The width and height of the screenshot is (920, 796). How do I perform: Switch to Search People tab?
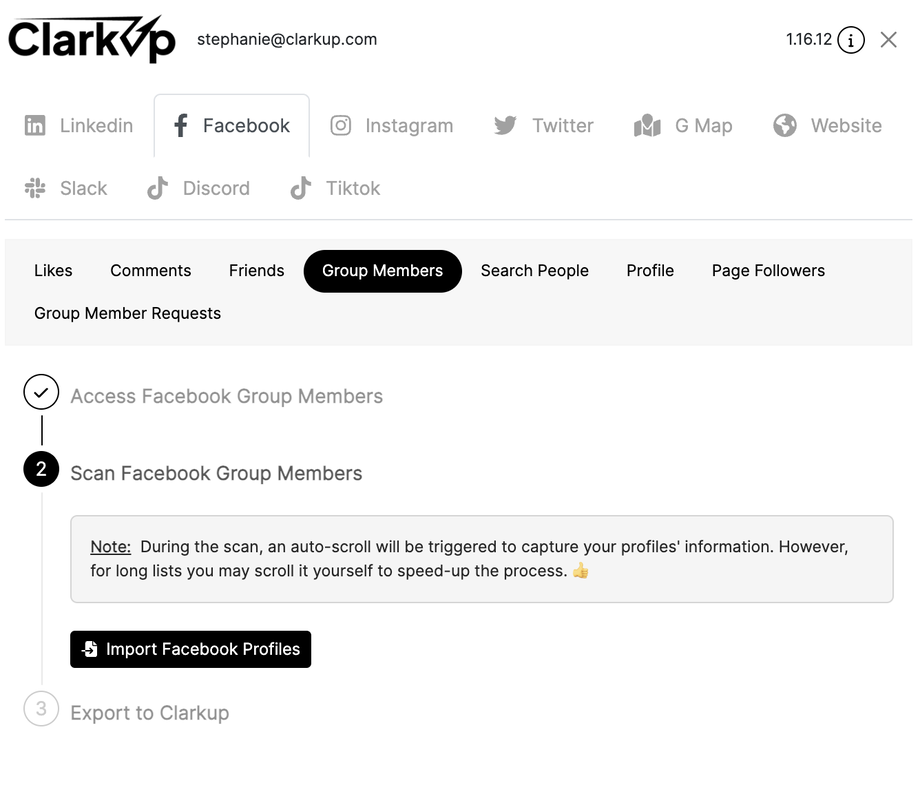coord(534,271)
